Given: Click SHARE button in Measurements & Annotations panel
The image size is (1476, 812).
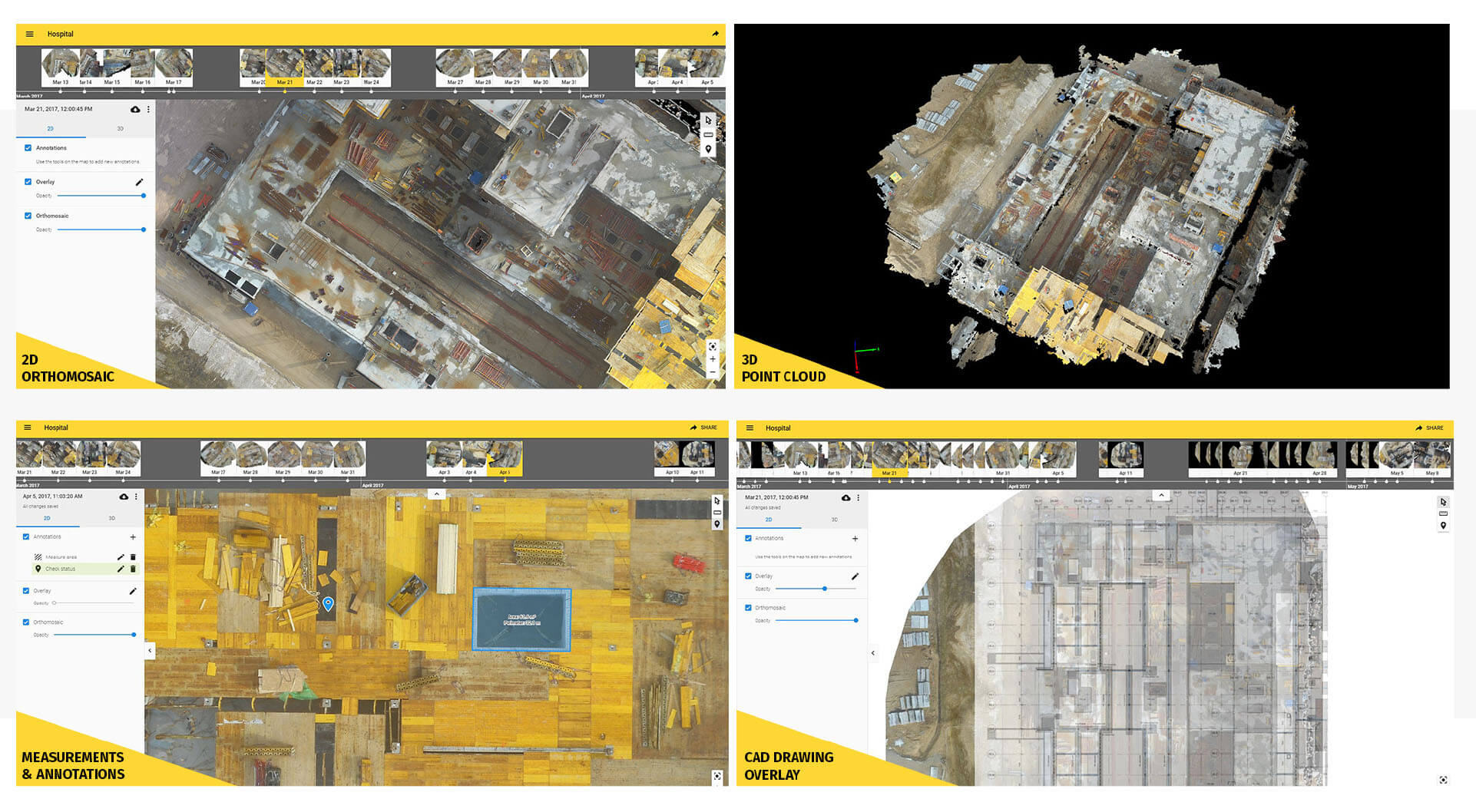Looking at the screenshot, I should coord(703,427).
